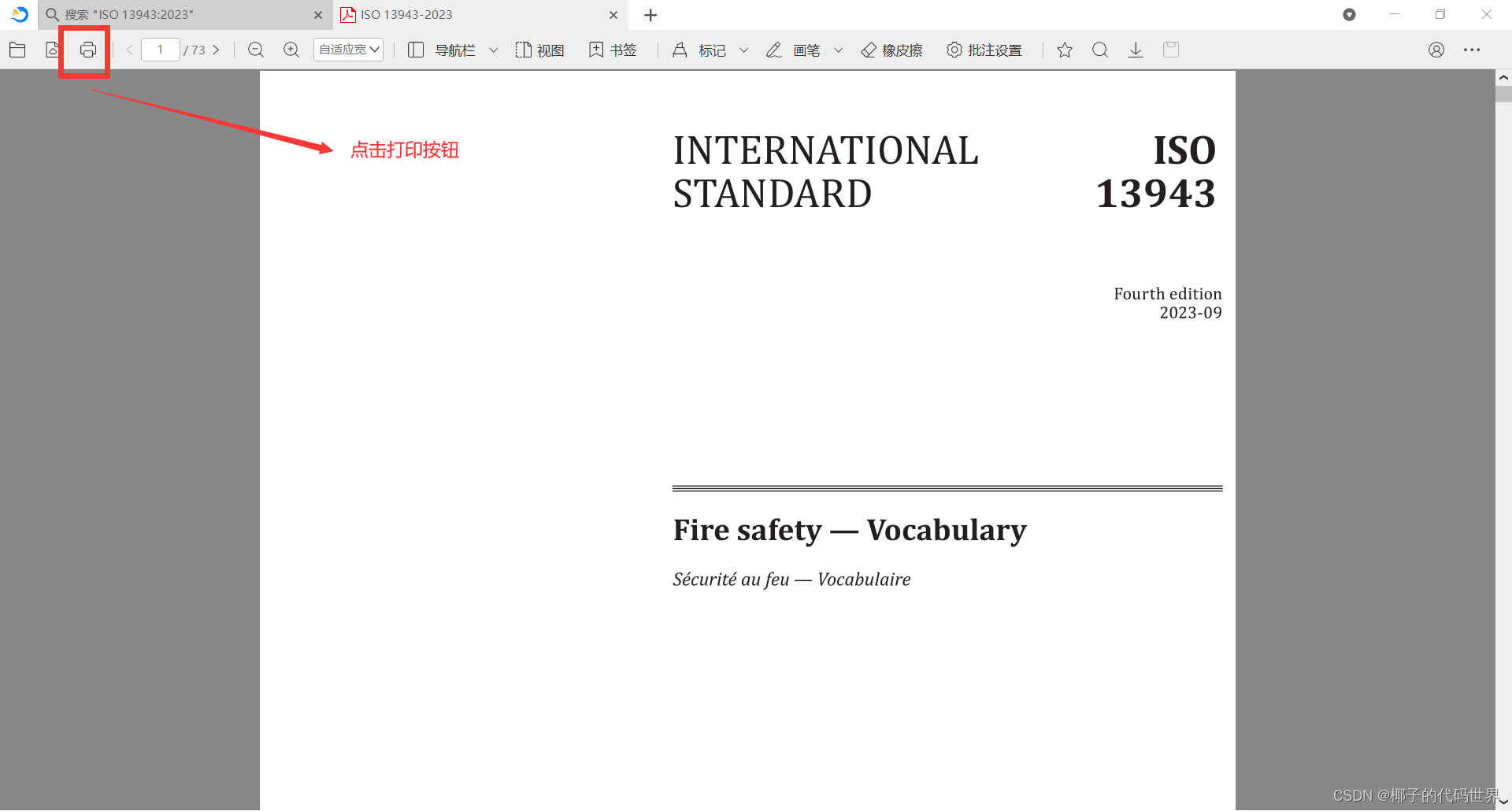Open the three-dot more menu

pos(1472,50)
